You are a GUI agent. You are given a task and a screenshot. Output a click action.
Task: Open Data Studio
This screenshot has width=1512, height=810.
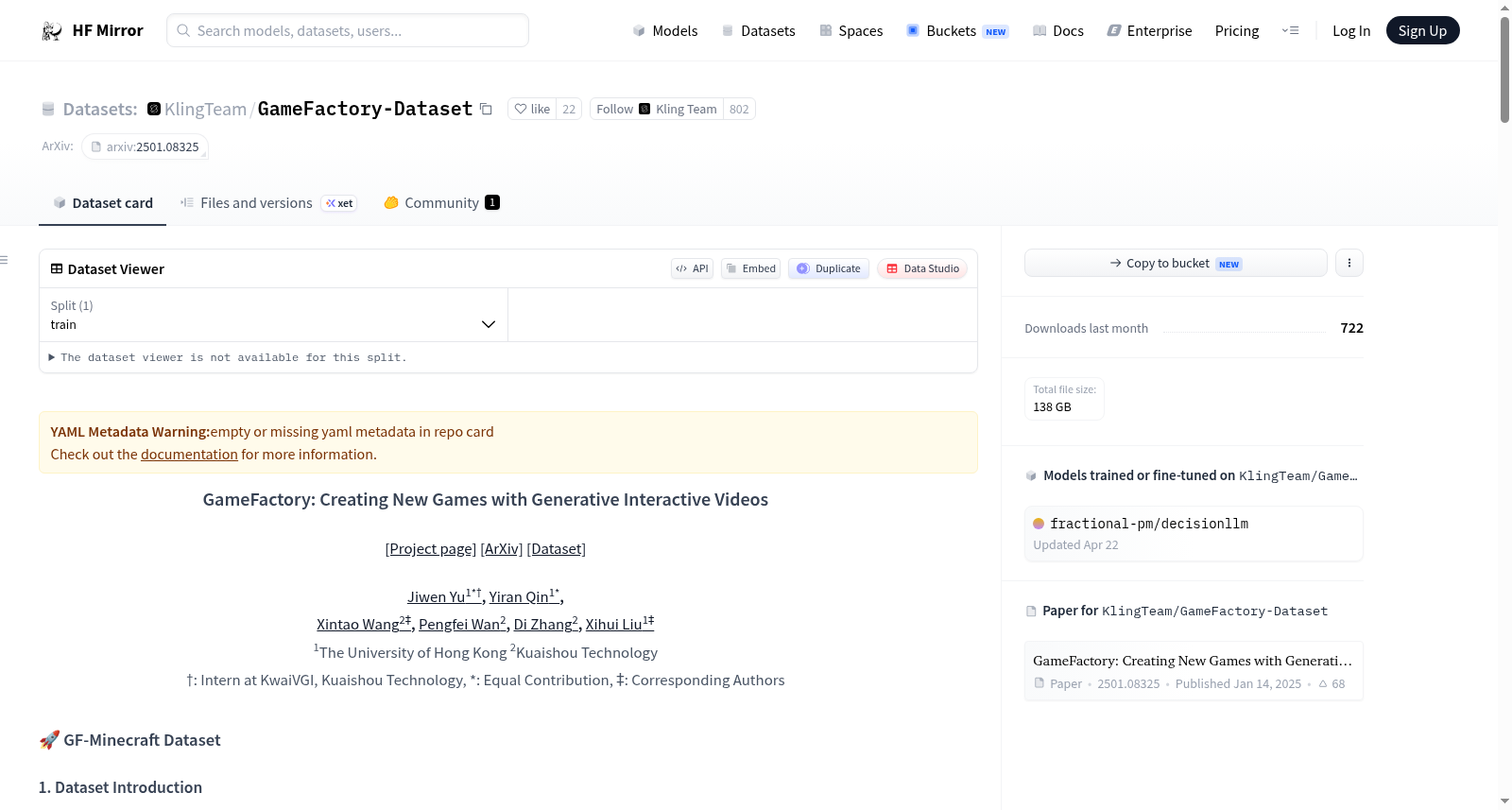(x=922, y=268)
